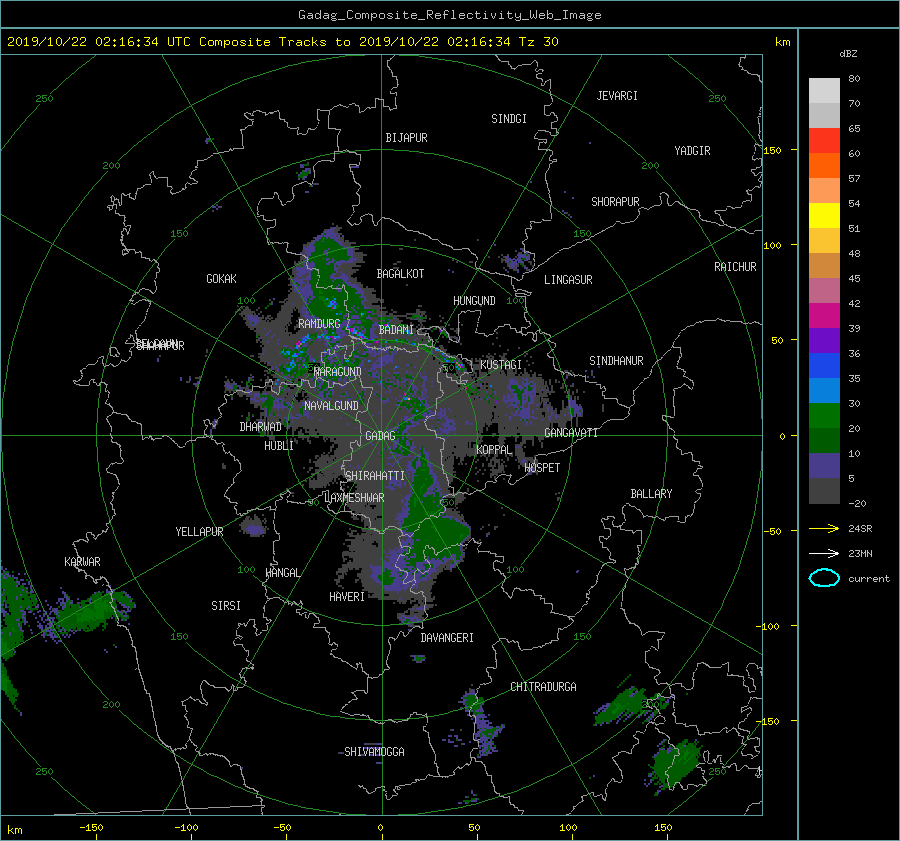Click the white 23MN arrow legend icon
Viewport: 900px width, 841px height.
point(824,554)
